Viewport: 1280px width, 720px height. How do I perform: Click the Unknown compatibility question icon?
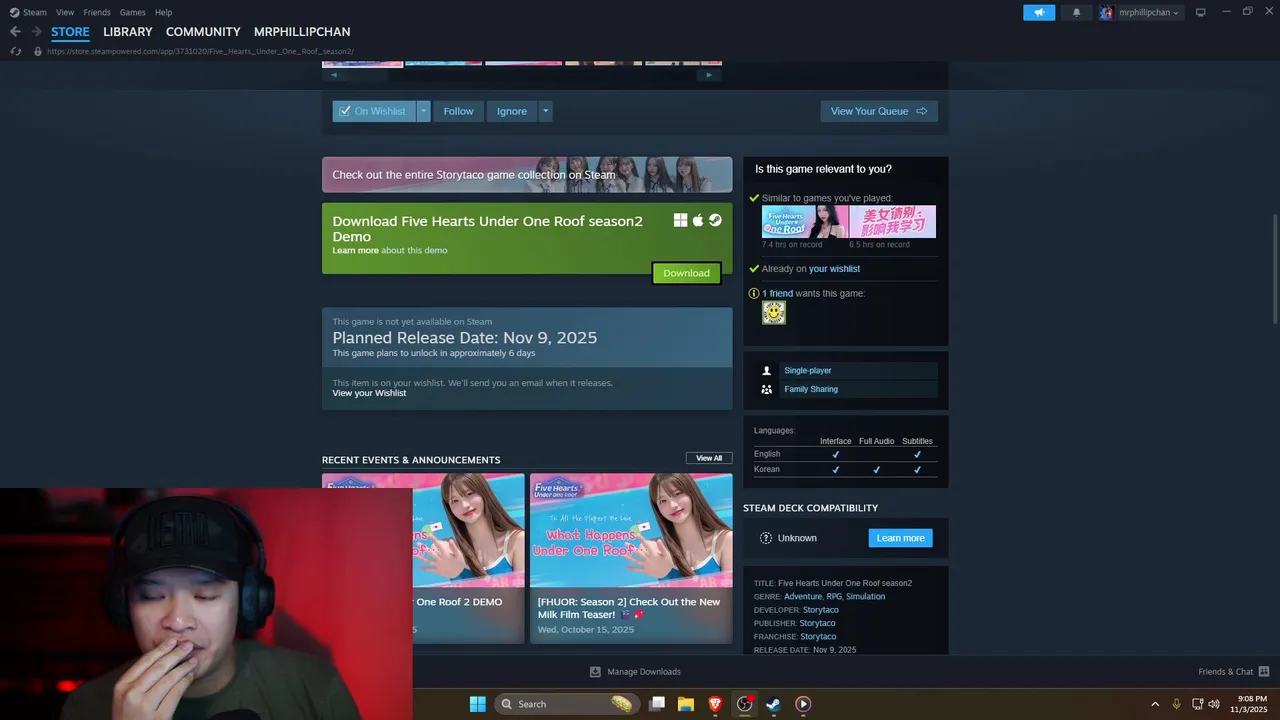click(766, 538)
